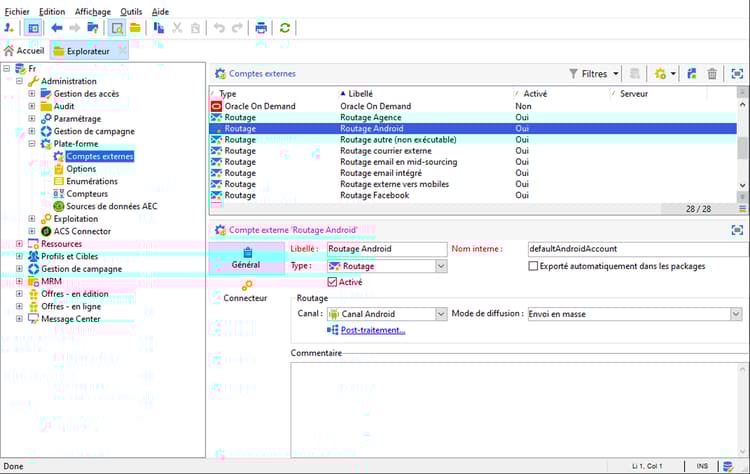Expand the Profils et Cibles node

coord(19,256)
